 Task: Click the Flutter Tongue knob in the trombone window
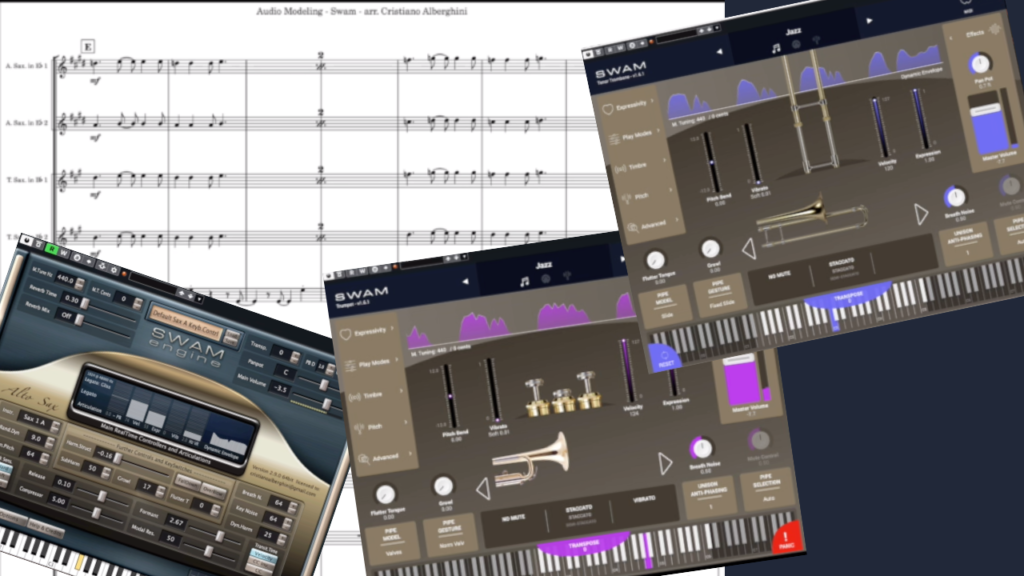[x=655, y=261]
